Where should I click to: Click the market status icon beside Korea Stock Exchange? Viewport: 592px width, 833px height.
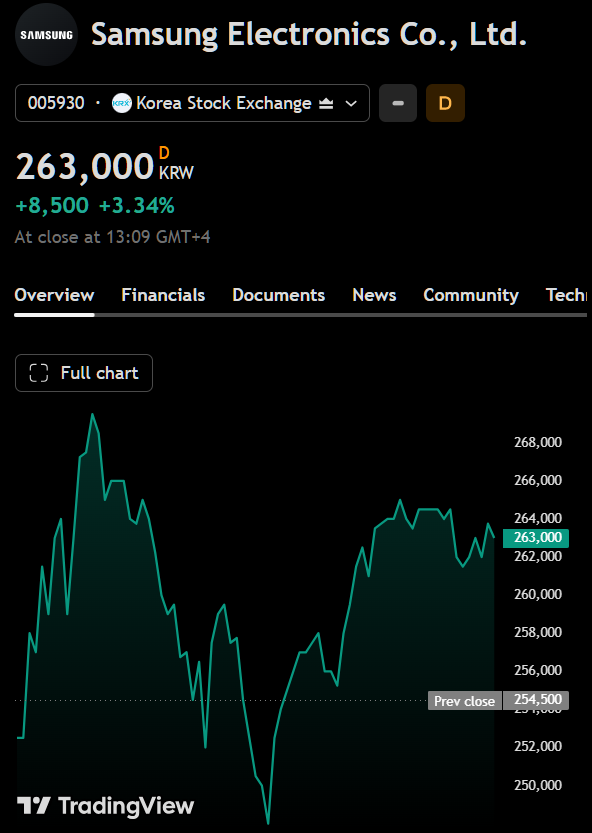coord(326,103)
